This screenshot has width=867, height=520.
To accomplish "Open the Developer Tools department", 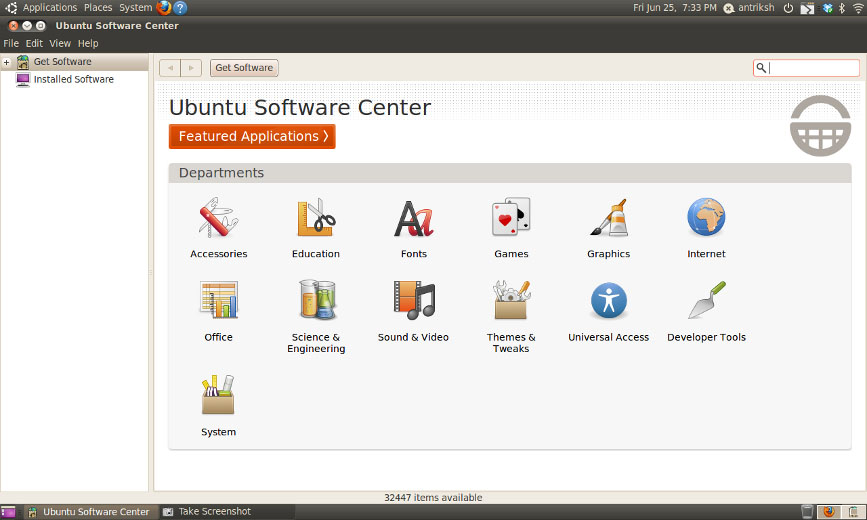I will [x=706, y=311].
